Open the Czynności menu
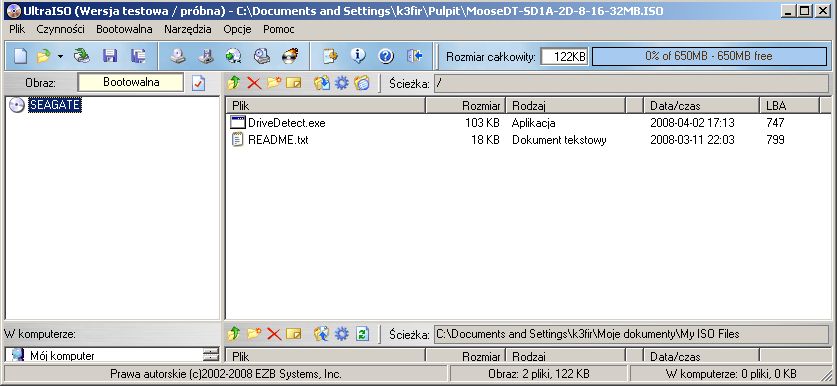Viewport: 837px width, 386px height. click(60, 29)
